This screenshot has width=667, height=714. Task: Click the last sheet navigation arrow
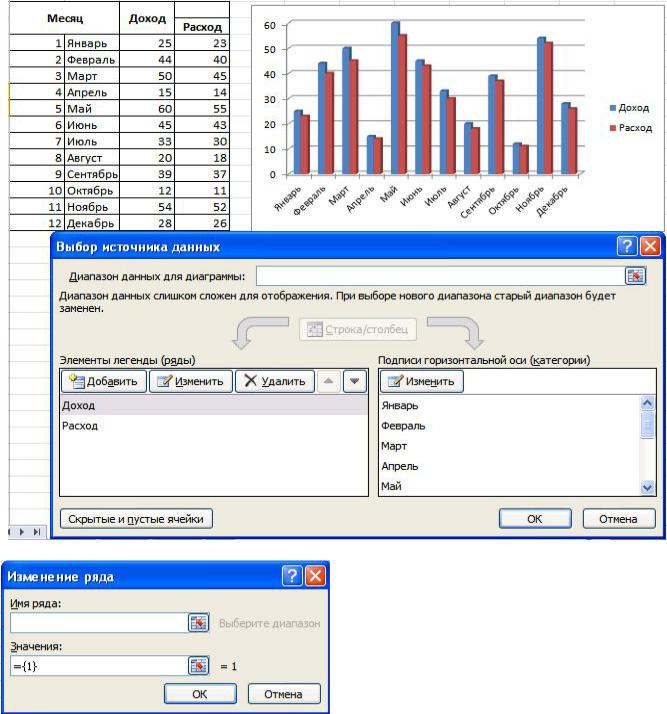[x=37, y=531]
